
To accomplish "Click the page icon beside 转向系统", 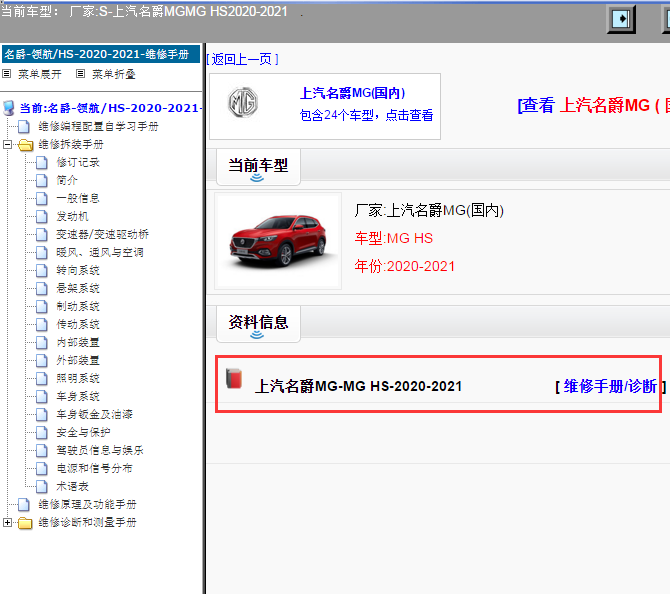I will click(x=42, y=271).
